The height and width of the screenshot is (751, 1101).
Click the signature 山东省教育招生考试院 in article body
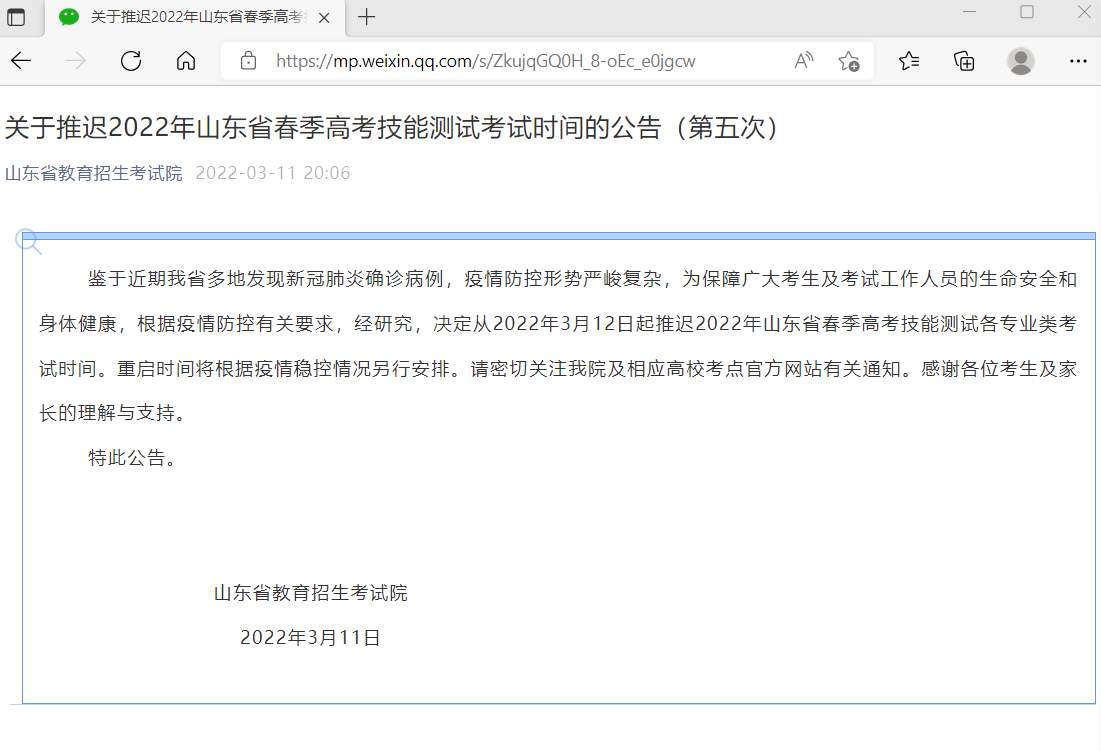[310, 593]
